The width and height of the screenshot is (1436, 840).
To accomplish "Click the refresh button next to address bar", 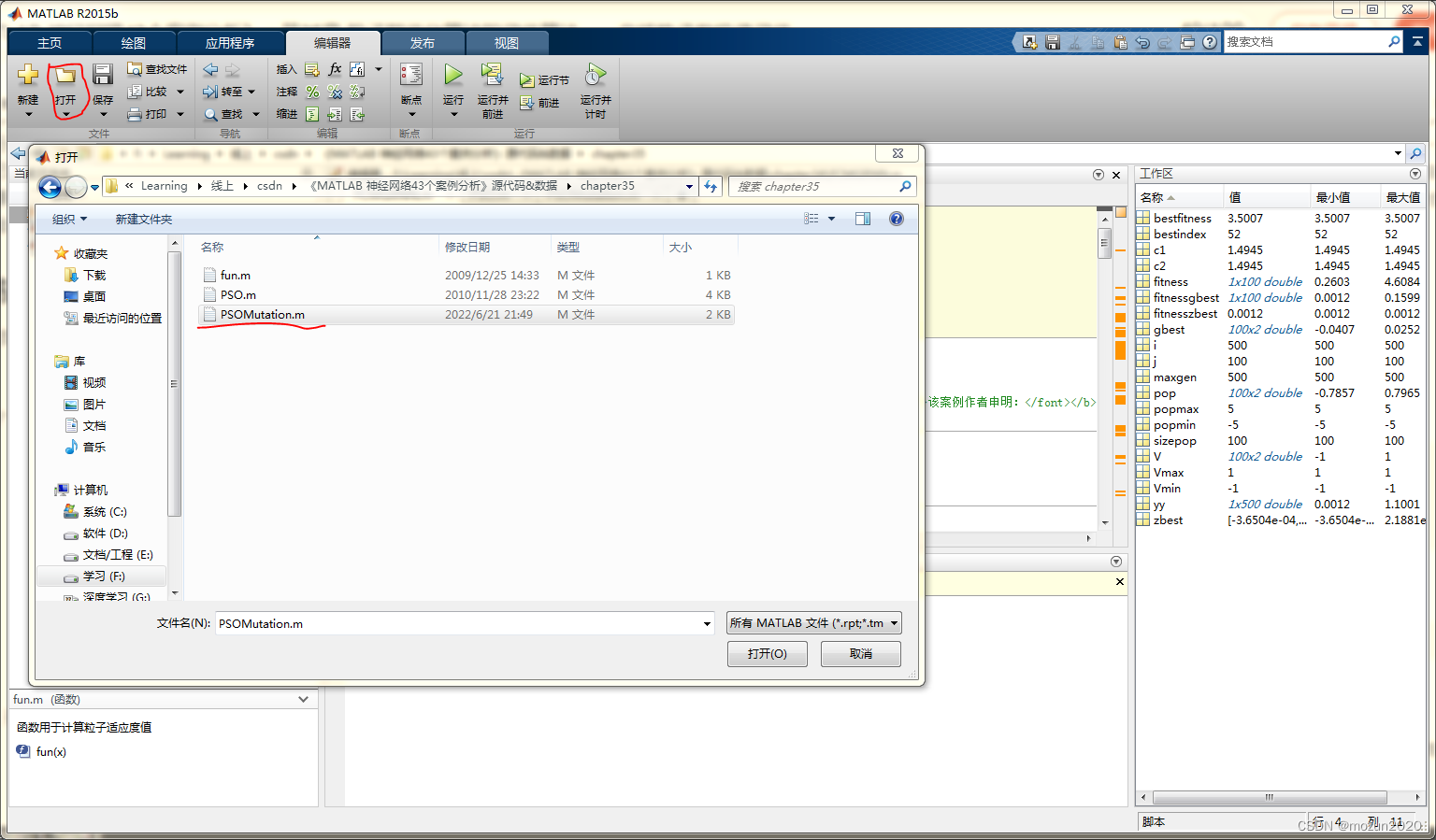I will [x=711, y=186].
